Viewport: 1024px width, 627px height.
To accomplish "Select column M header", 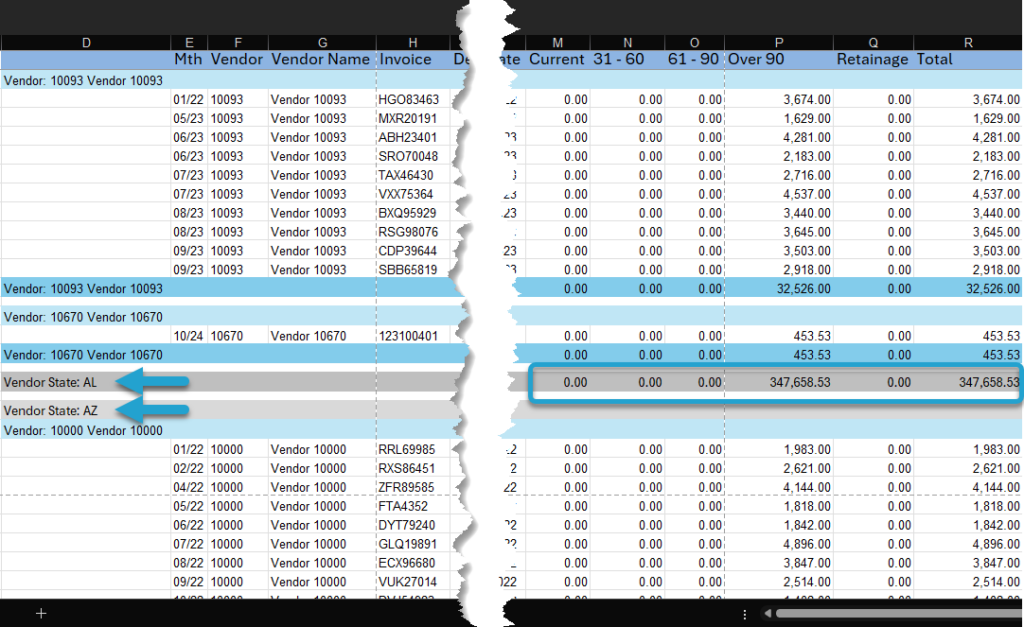I will tap(557, 42).
